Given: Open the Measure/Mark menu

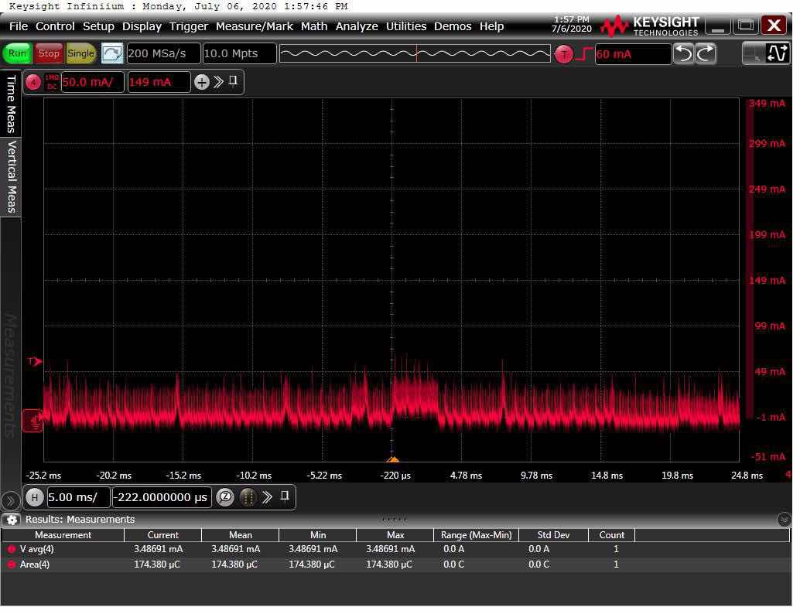Looking at the screenshot, I should point(254,26).
